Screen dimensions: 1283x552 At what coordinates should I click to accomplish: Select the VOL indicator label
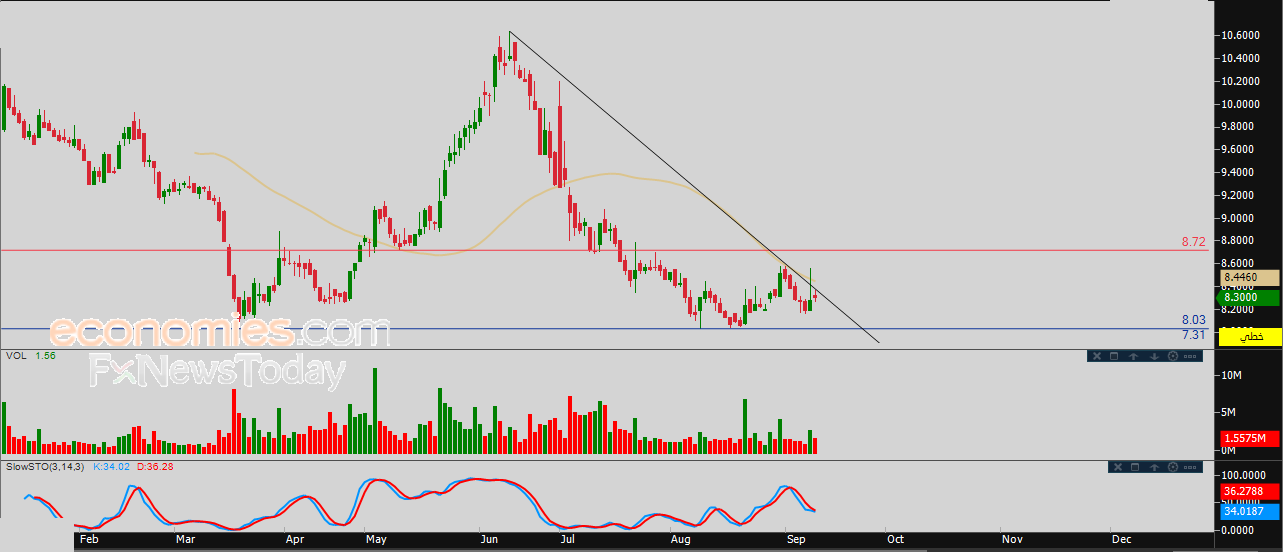click(16, 355)
